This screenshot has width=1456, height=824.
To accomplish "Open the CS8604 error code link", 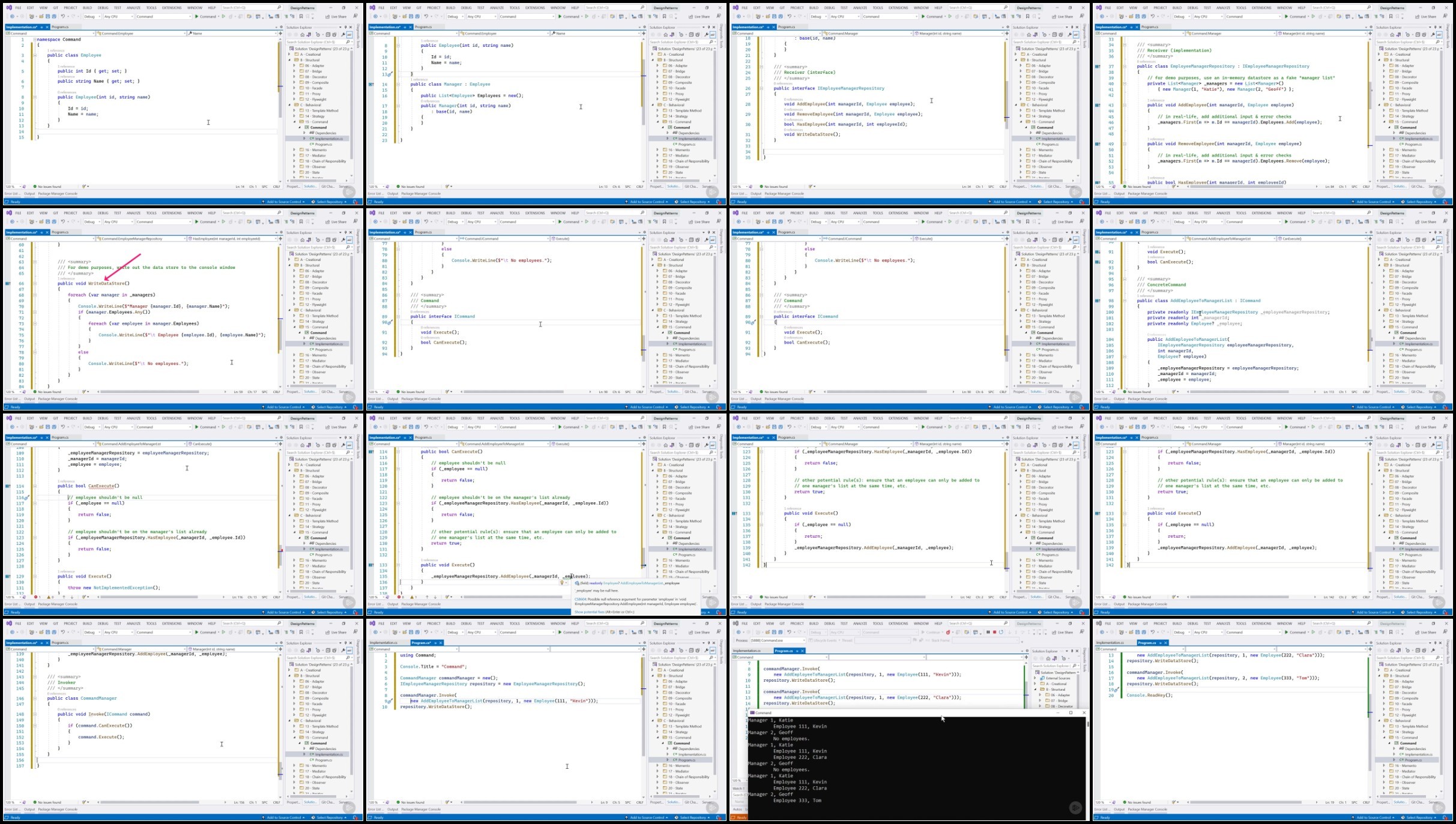I will tap(580, 599).
